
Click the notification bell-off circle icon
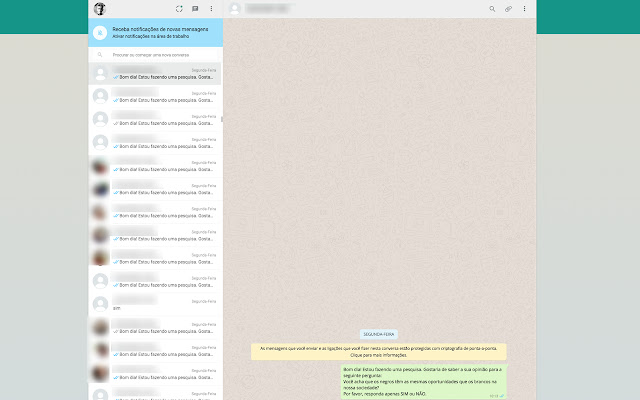100,33
